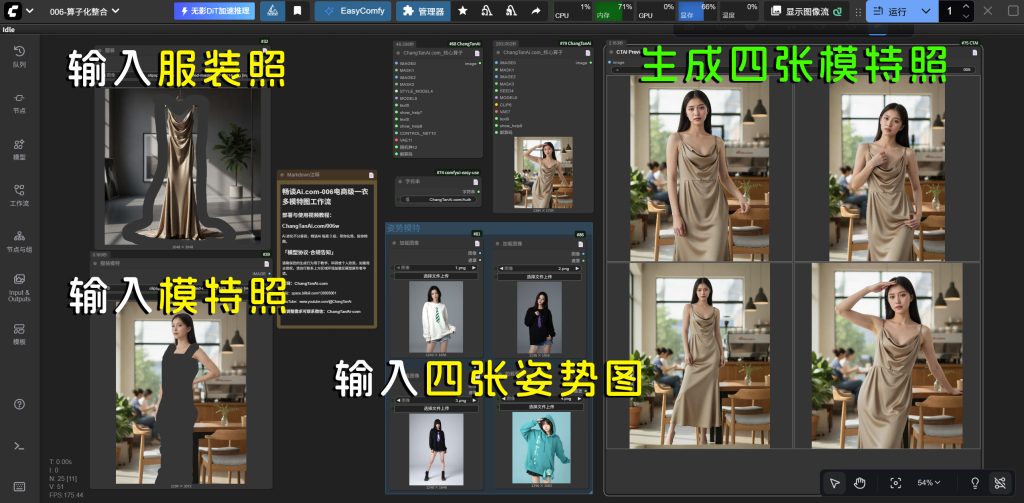Click the blue tent icon beside bookmark
The image size is (1024, 503).
pyautogui.click(x=272, y=11)
